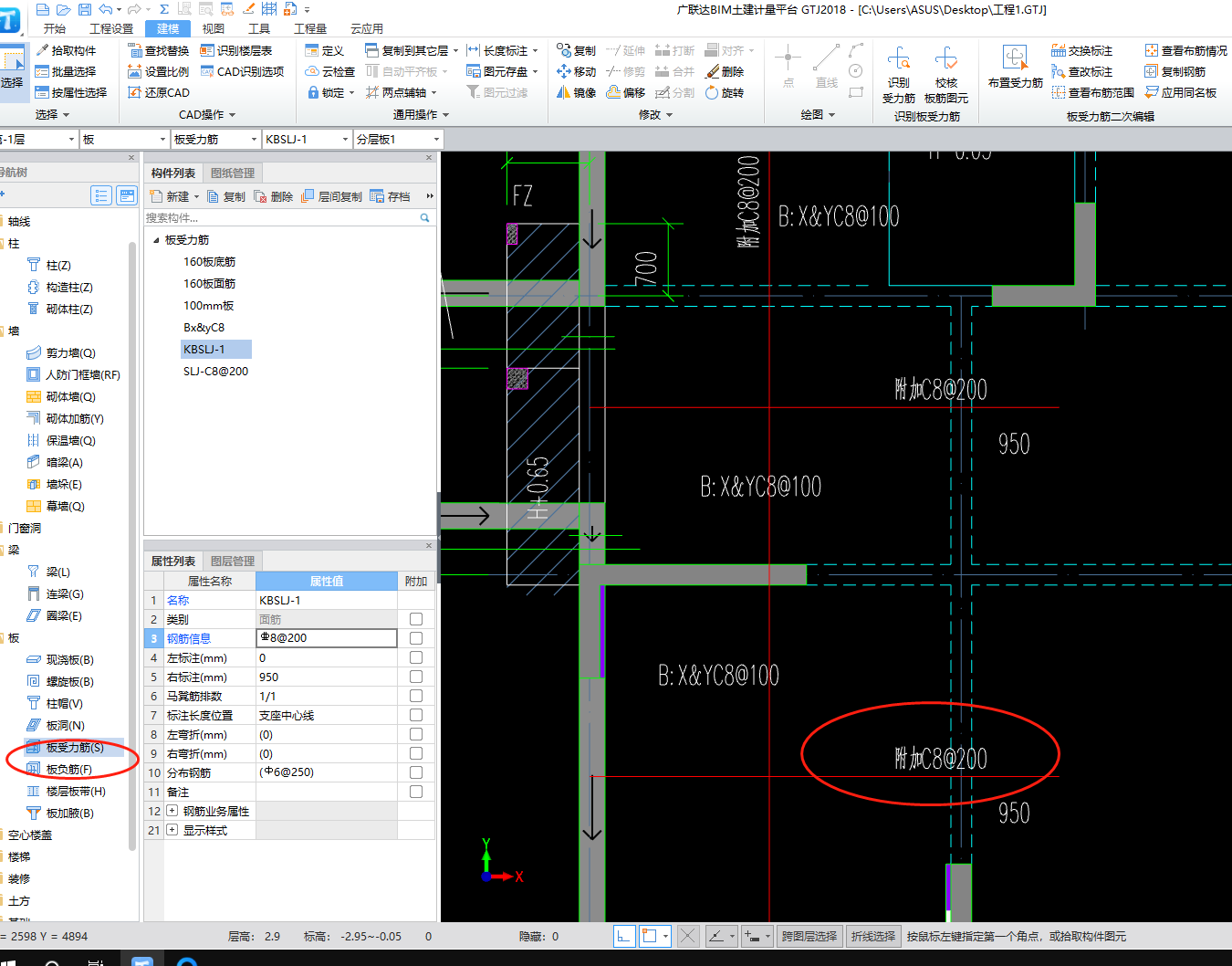The image size is (1232, 966).
Task: Click the Undo arrow icon
Action: 106,9
